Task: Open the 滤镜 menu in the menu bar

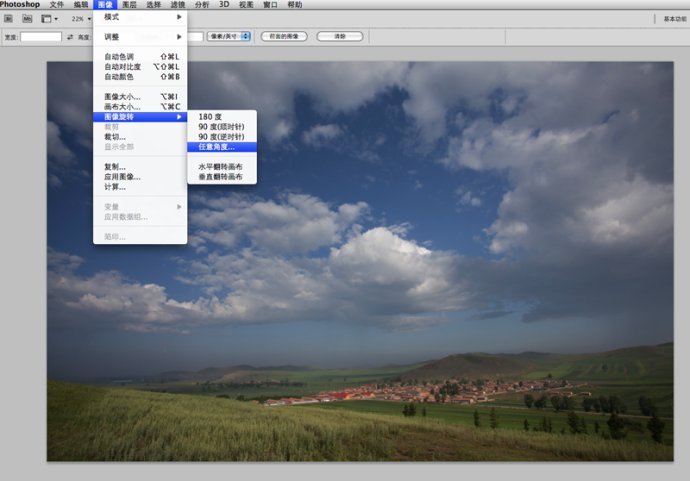Action: pos(178,5)
